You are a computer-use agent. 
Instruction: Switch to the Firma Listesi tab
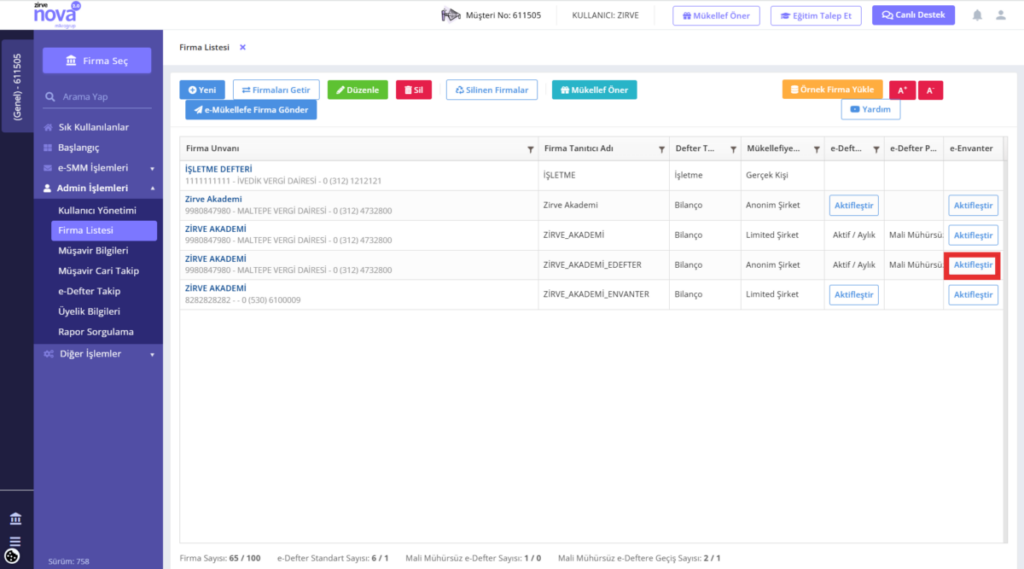click(204, 48)
